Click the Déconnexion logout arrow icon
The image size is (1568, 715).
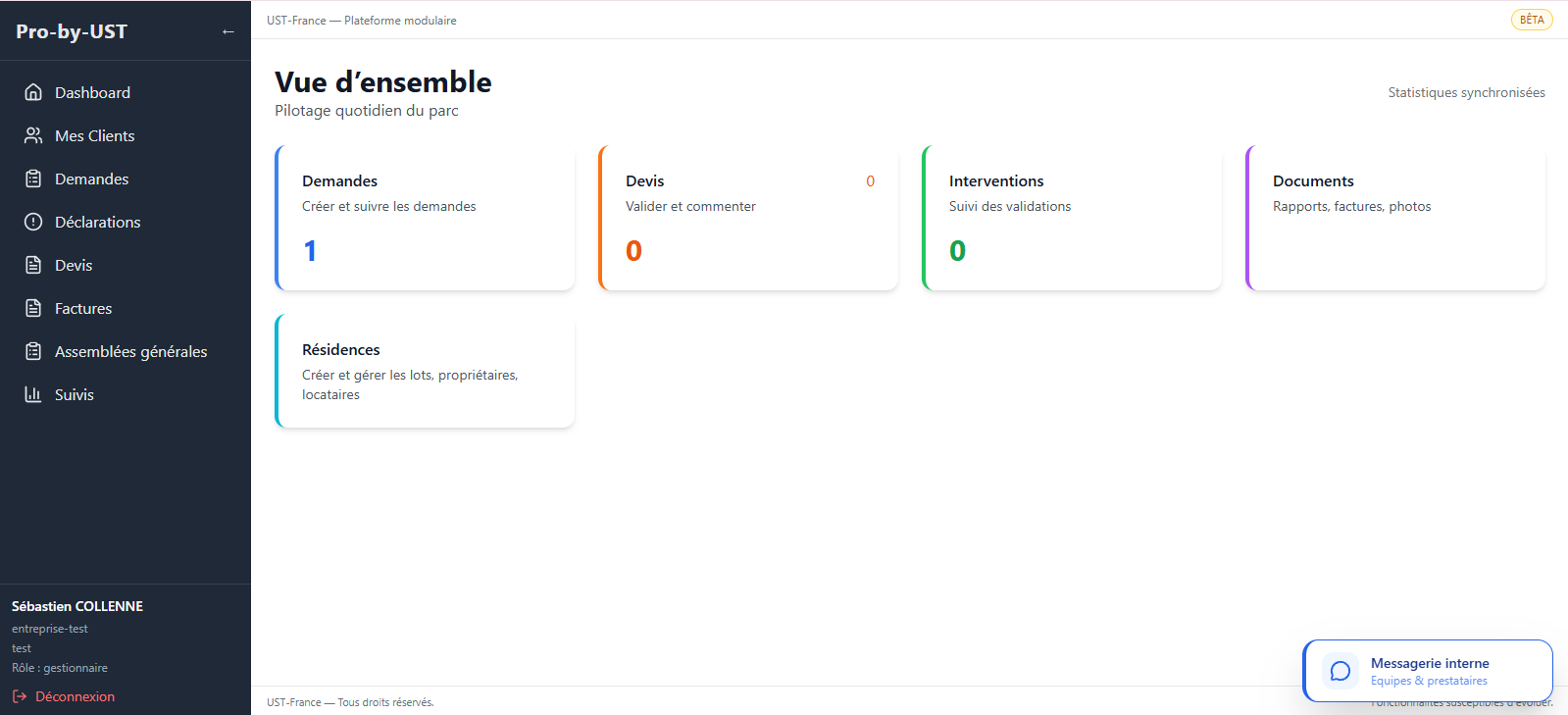20,696
